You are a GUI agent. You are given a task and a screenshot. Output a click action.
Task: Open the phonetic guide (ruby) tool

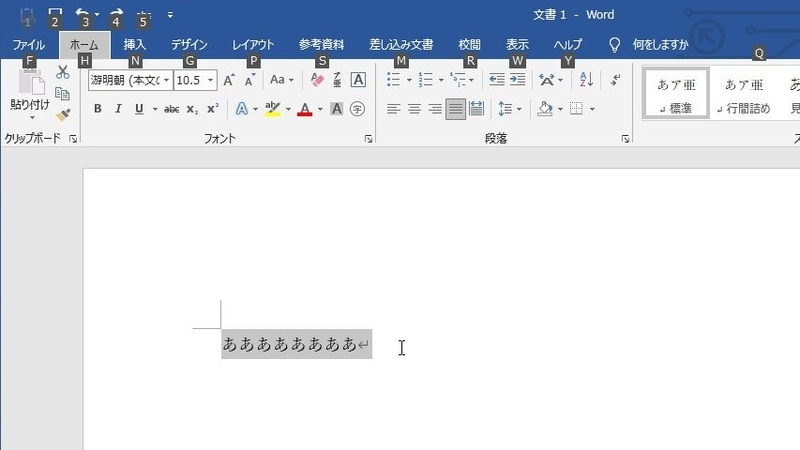pyautogui.click(x=337, y=80)
